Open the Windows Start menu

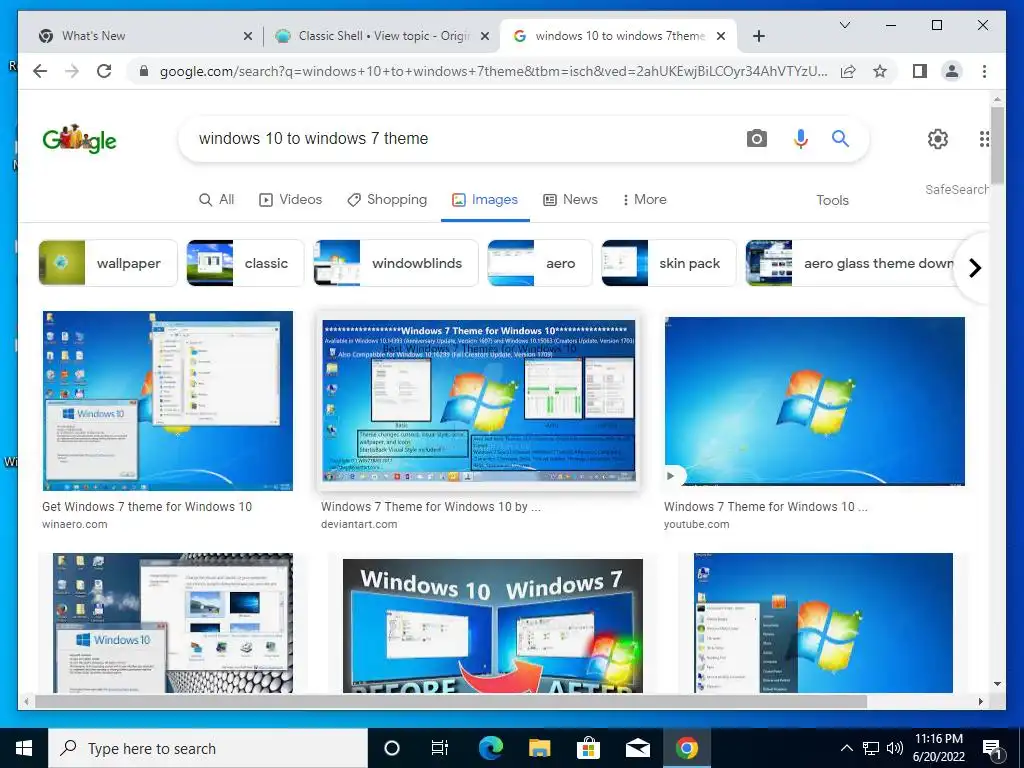[24, 748]
